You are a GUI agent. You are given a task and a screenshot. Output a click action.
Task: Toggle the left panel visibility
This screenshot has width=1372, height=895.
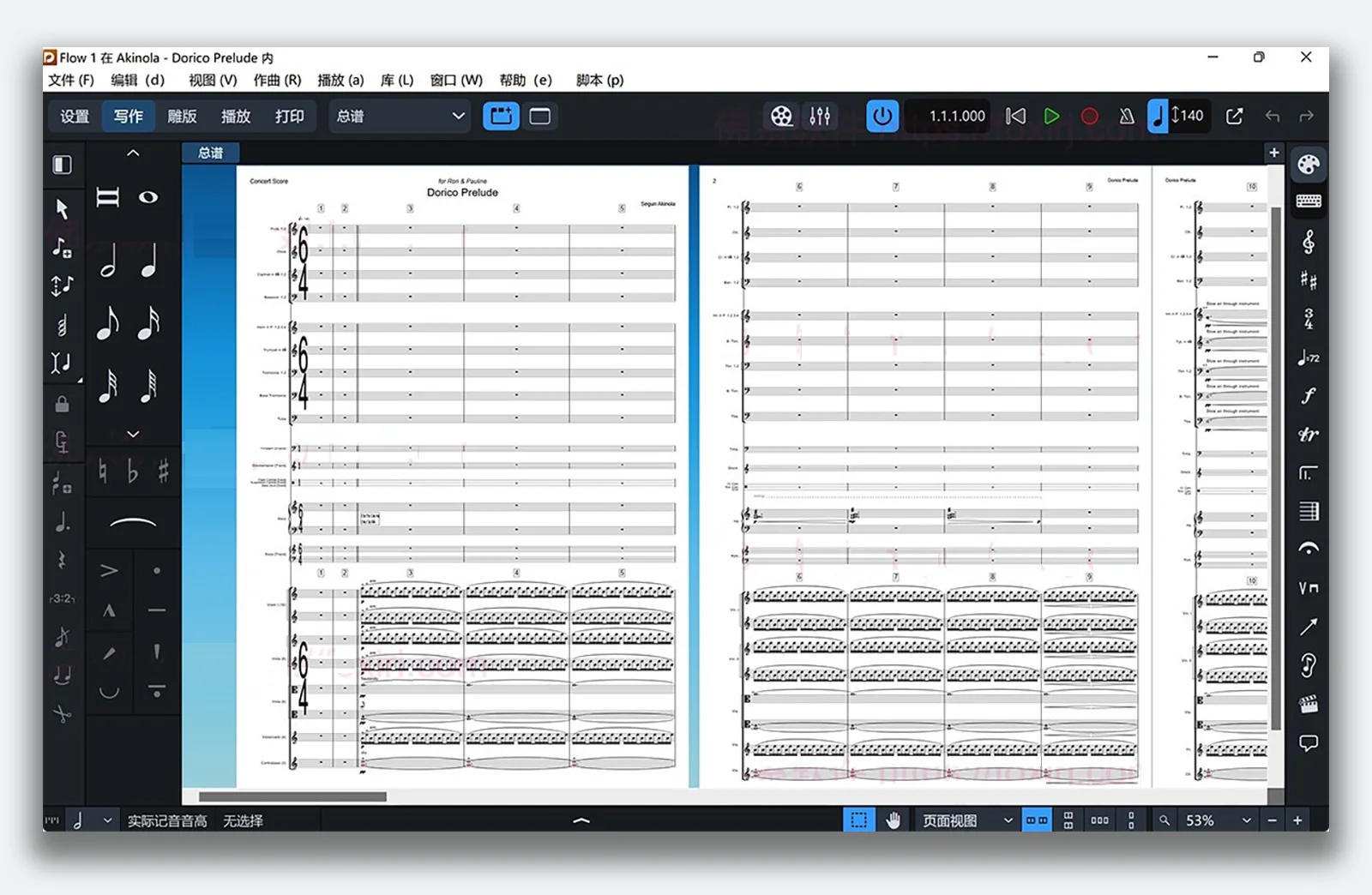point(62,165)
